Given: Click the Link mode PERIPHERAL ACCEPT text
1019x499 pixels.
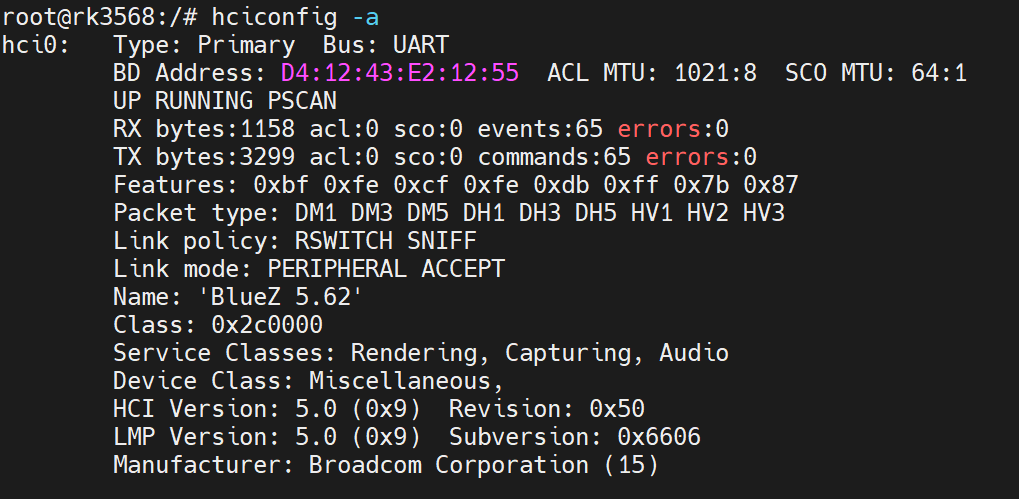Looking at the screenshot, I should 309,269.
